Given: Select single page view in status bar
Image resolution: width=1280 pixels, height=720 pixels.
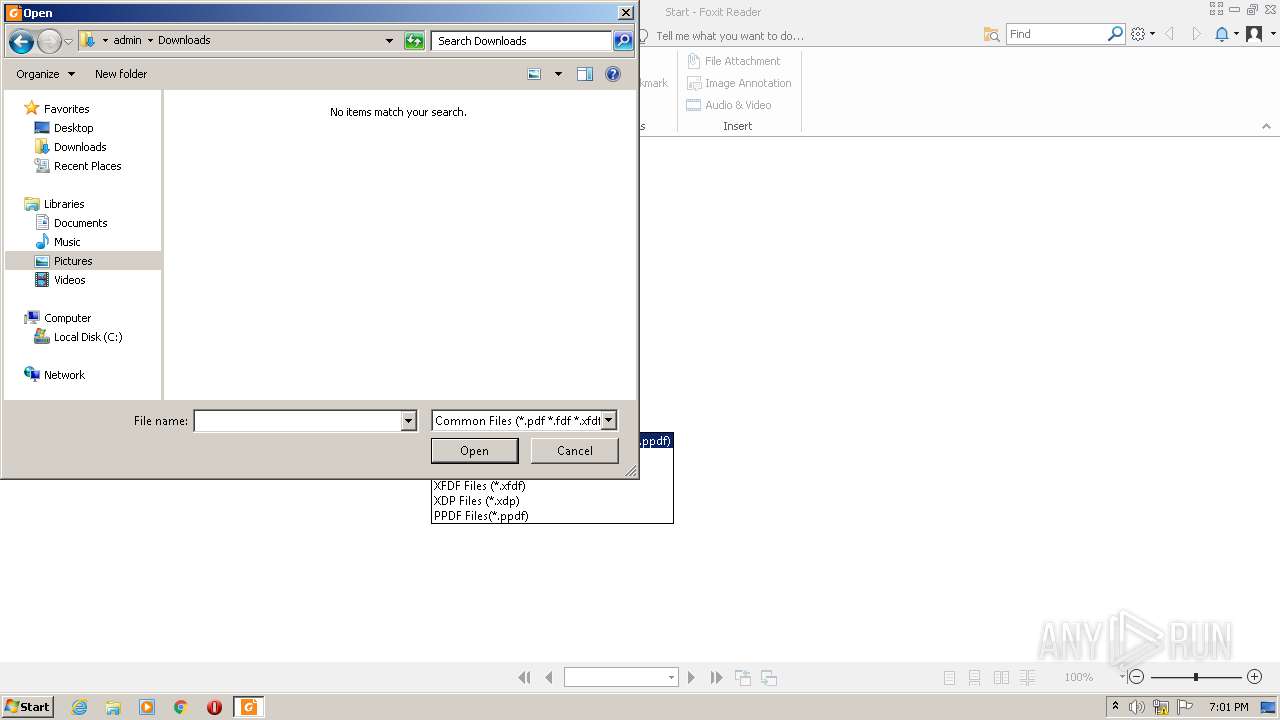Looking at the screenshot, I should tap(949, 678).
